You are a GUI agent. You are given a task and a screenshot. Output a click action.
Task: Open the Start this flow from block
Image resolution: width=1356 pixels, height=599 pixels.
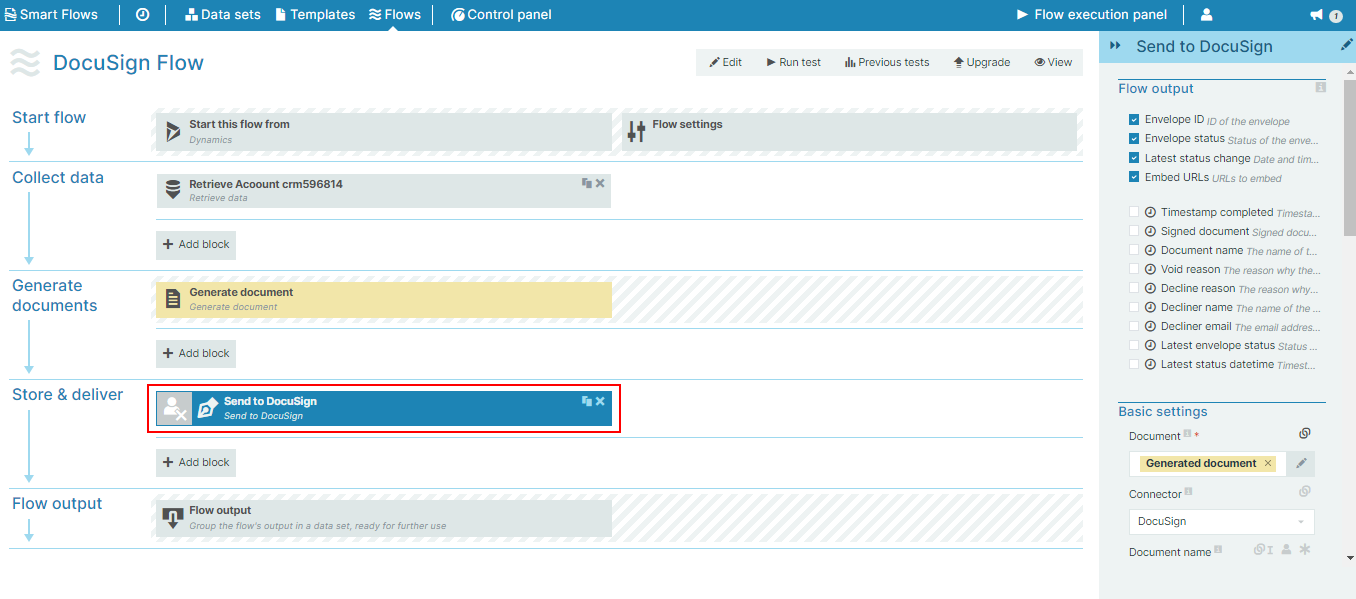tap(383, 131)
